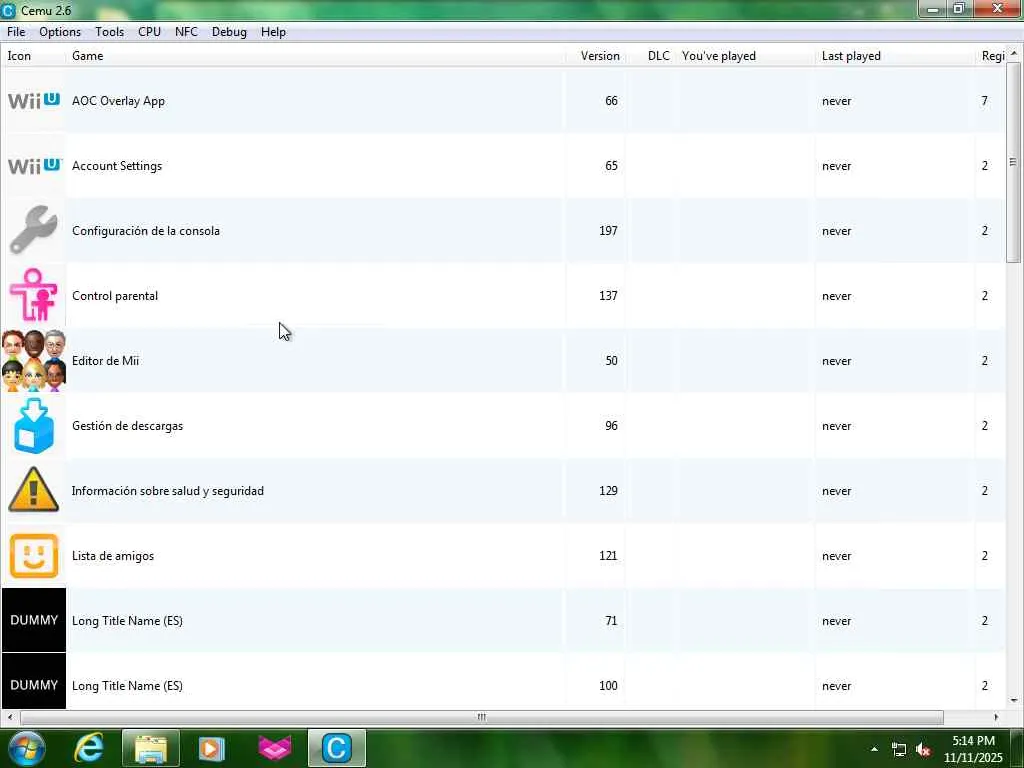Open the Tools menu

point(110,32)
